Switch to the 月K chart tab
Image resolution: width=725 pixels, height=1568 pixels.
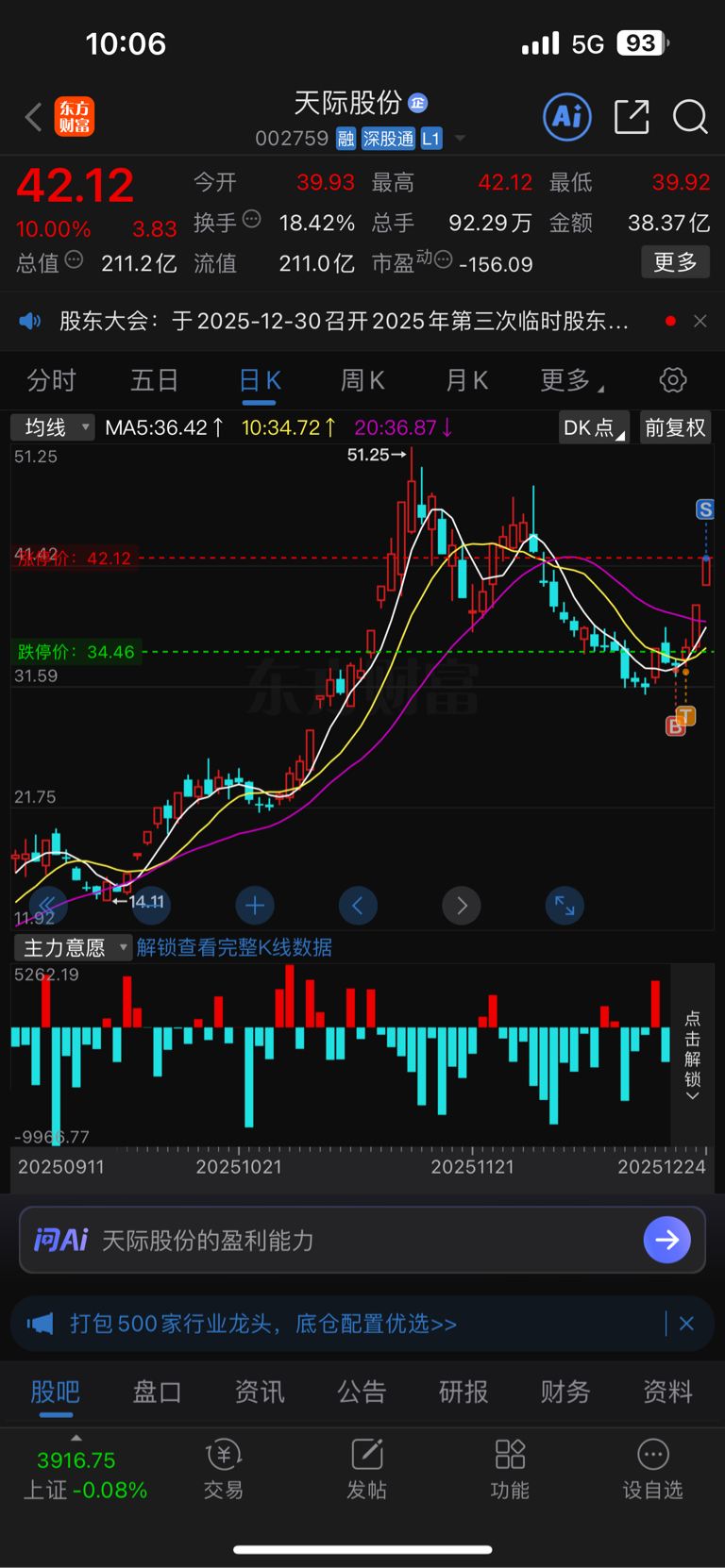click(466, 380)
